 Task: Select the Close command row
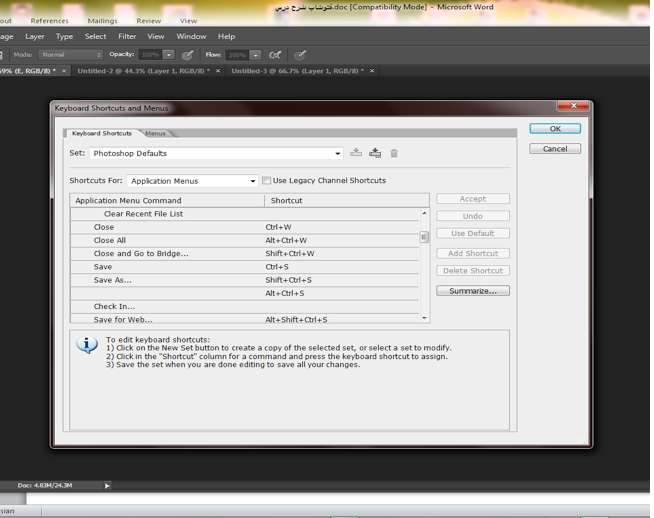point(245,227)
